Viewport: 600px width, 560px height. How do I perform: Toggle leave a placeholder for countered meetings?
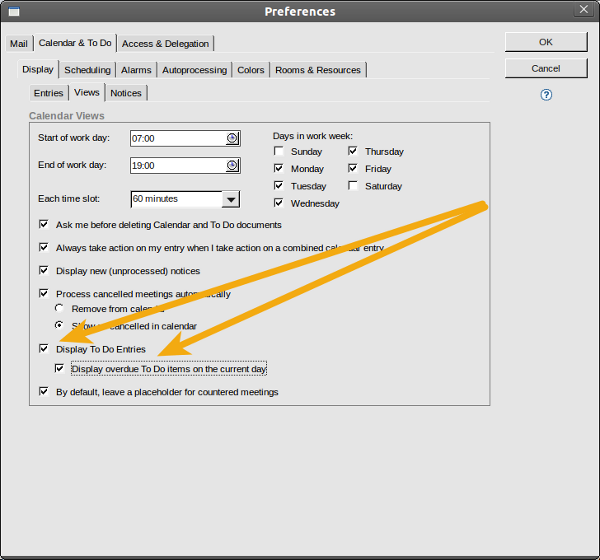point(44,392)
